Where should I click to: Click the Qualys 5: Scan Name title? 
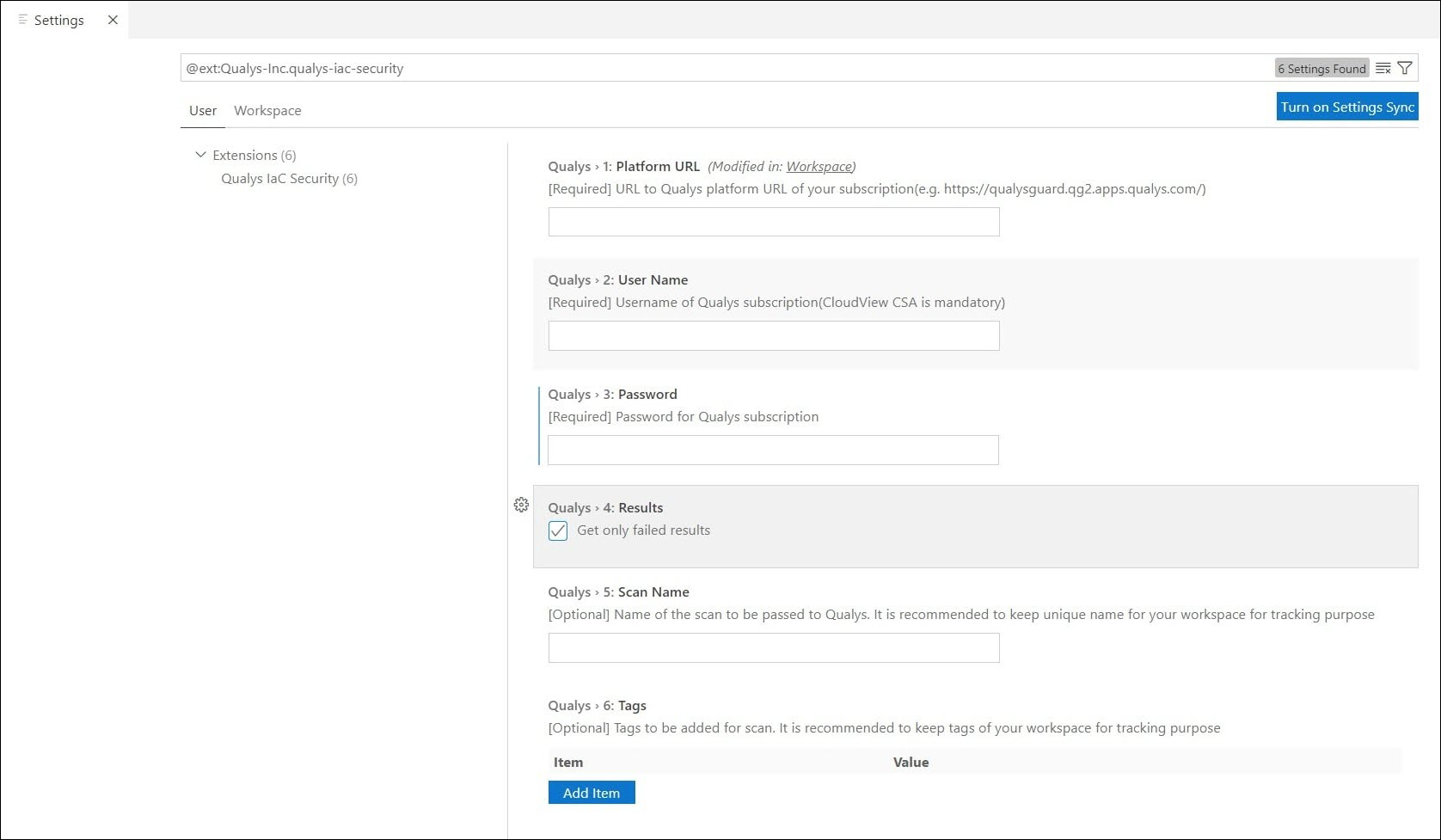(x=618, y=592)
